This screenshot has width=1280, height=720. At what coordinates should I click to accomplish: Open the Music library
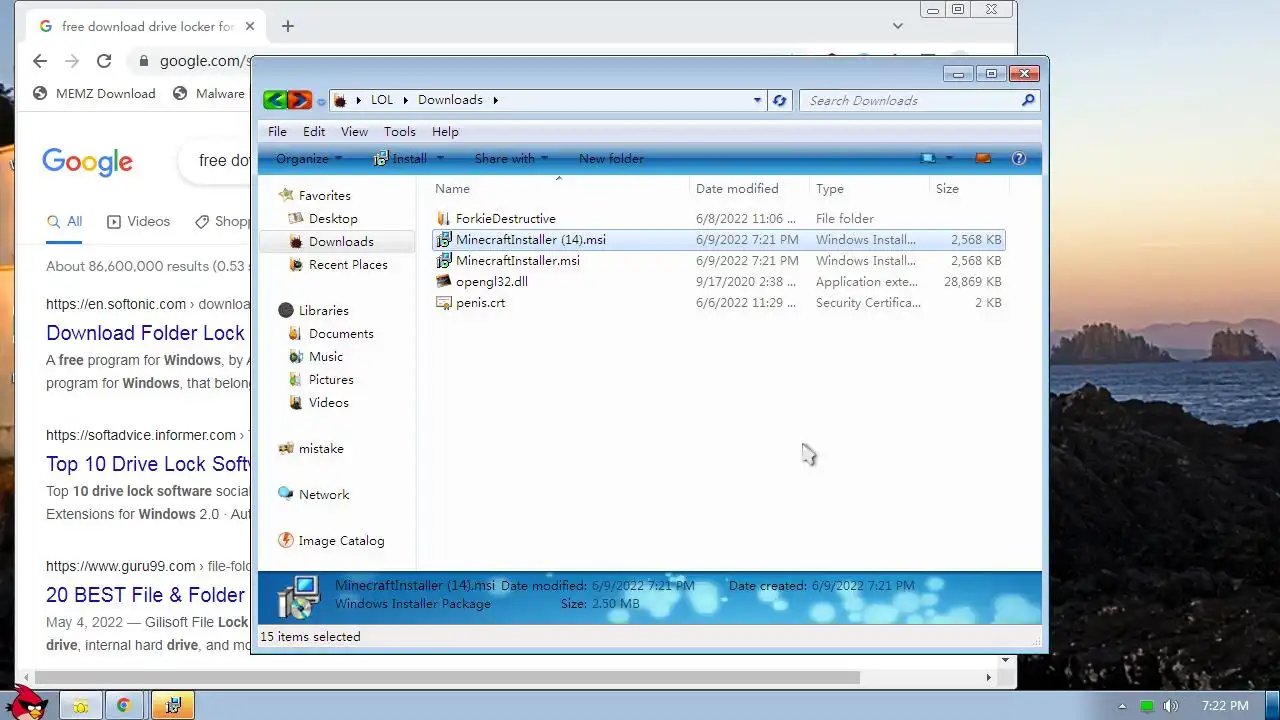point(326,356)
